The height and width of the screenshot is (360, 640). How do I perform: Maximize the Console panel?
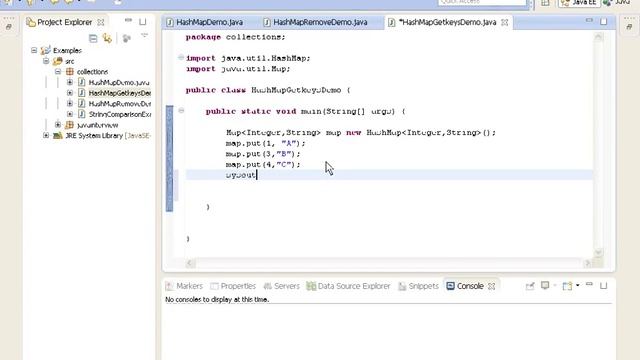[603, 286]
